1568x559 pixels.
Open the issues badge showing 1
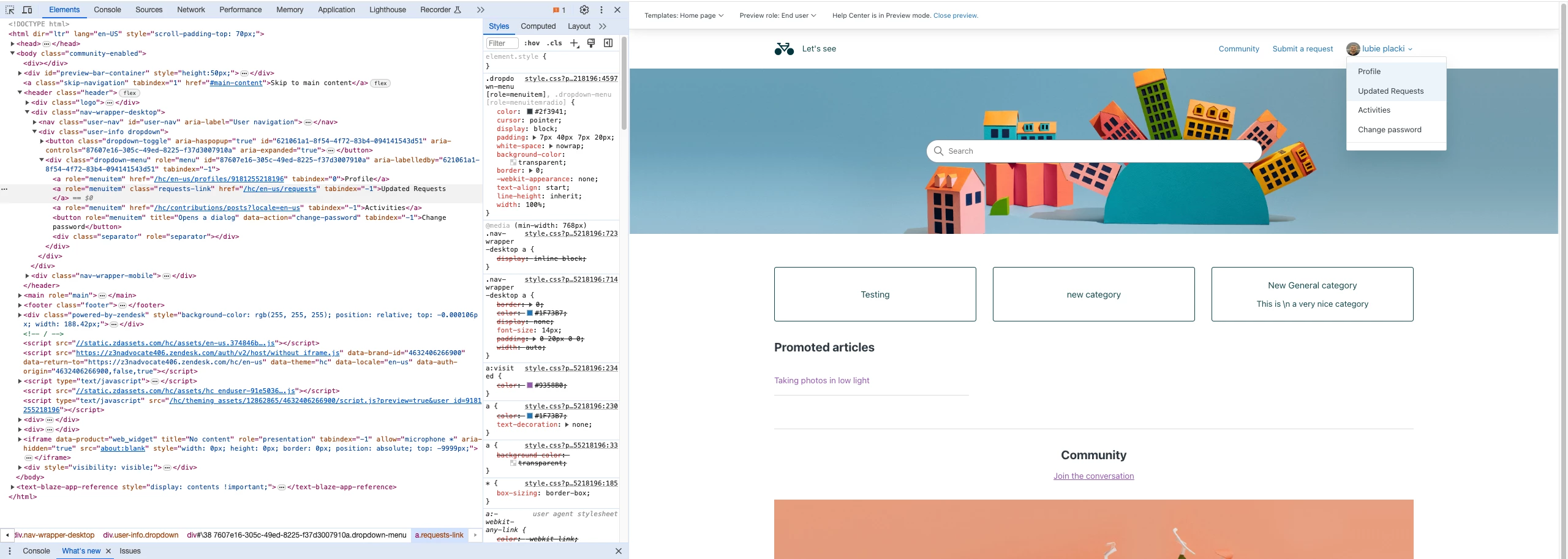pyautogui.click(x=559, y=10)
